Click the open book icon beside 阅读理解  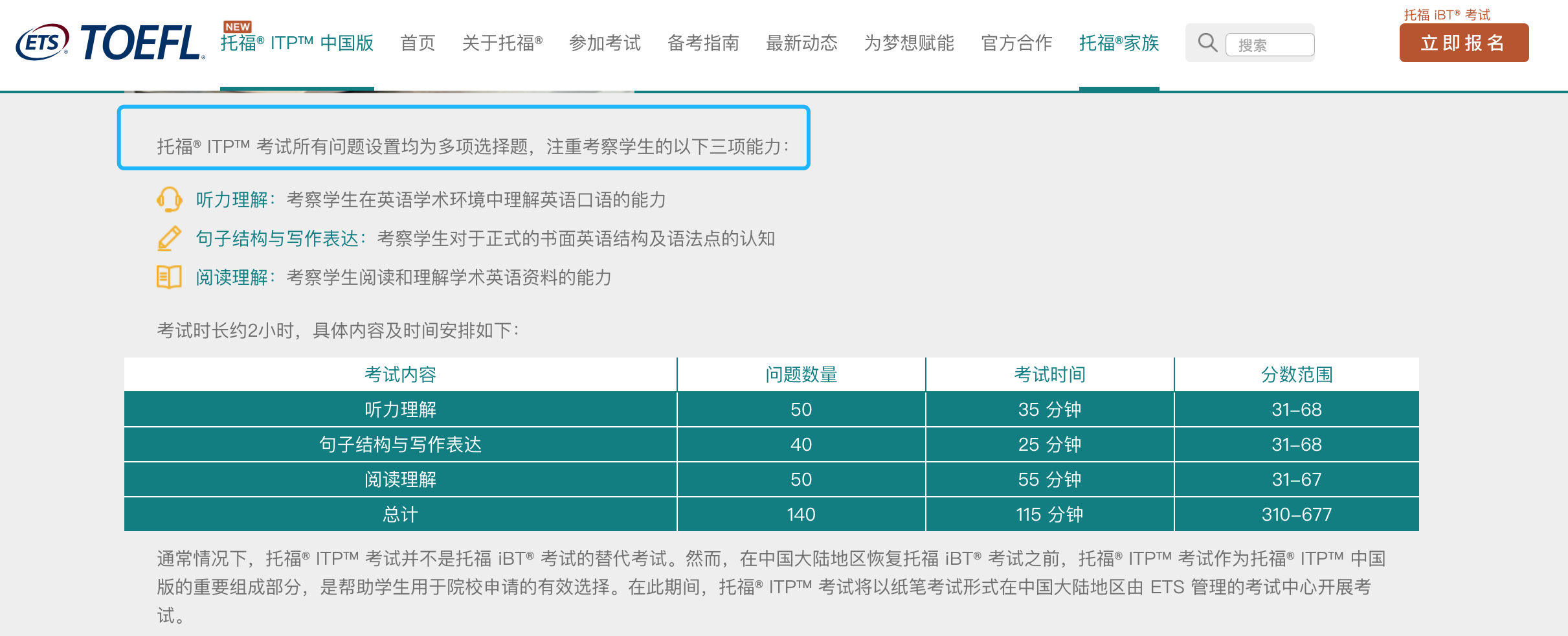[x=169, y=277]
